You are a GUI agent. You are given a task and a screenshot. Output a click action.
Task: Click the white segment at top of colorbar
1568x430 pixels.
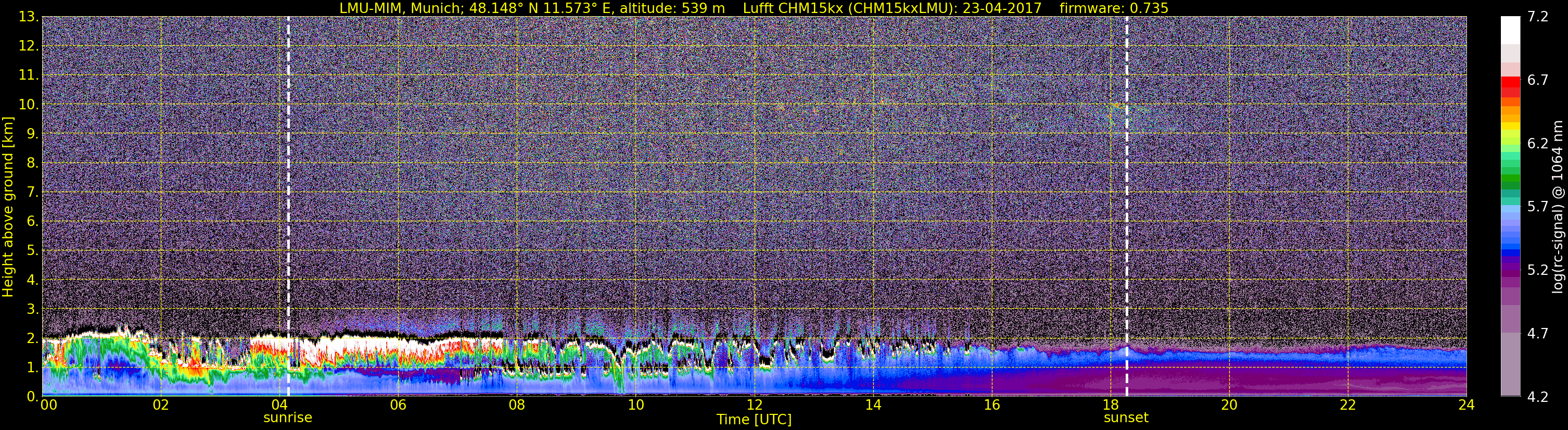coord(1510,30)
